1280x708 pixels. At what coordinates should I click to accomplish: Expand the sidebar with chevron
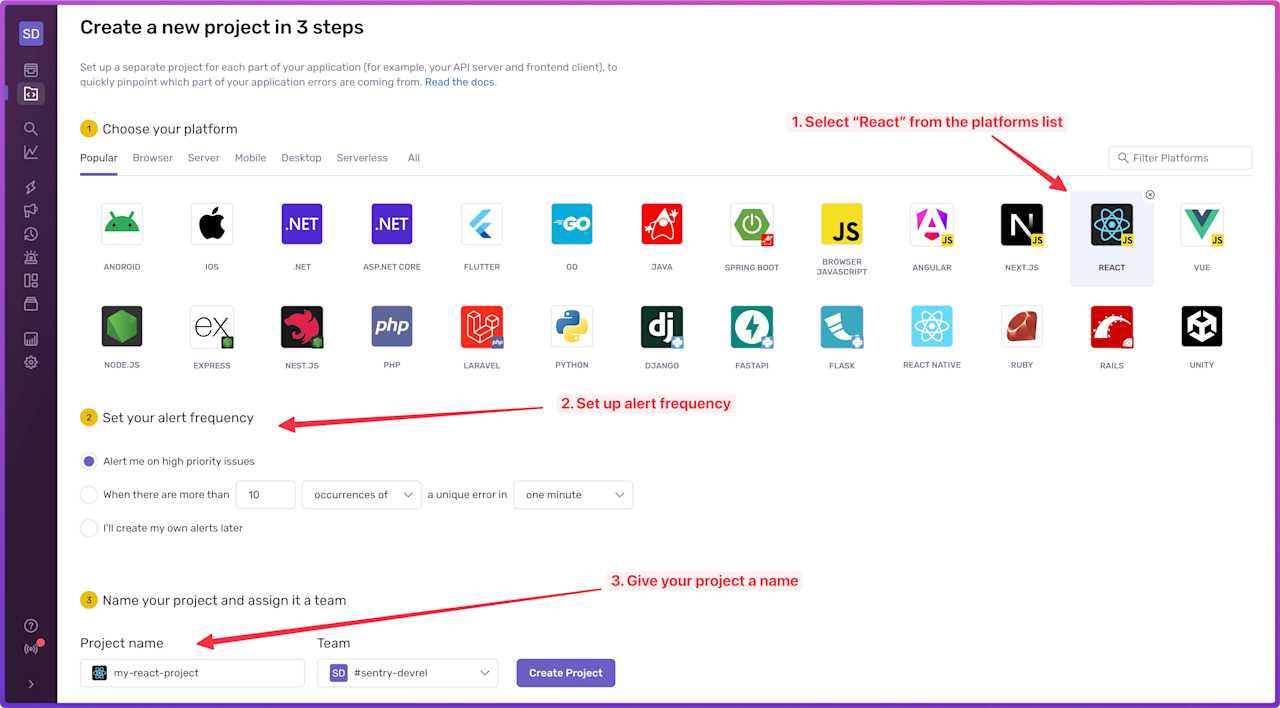point(31,684)
